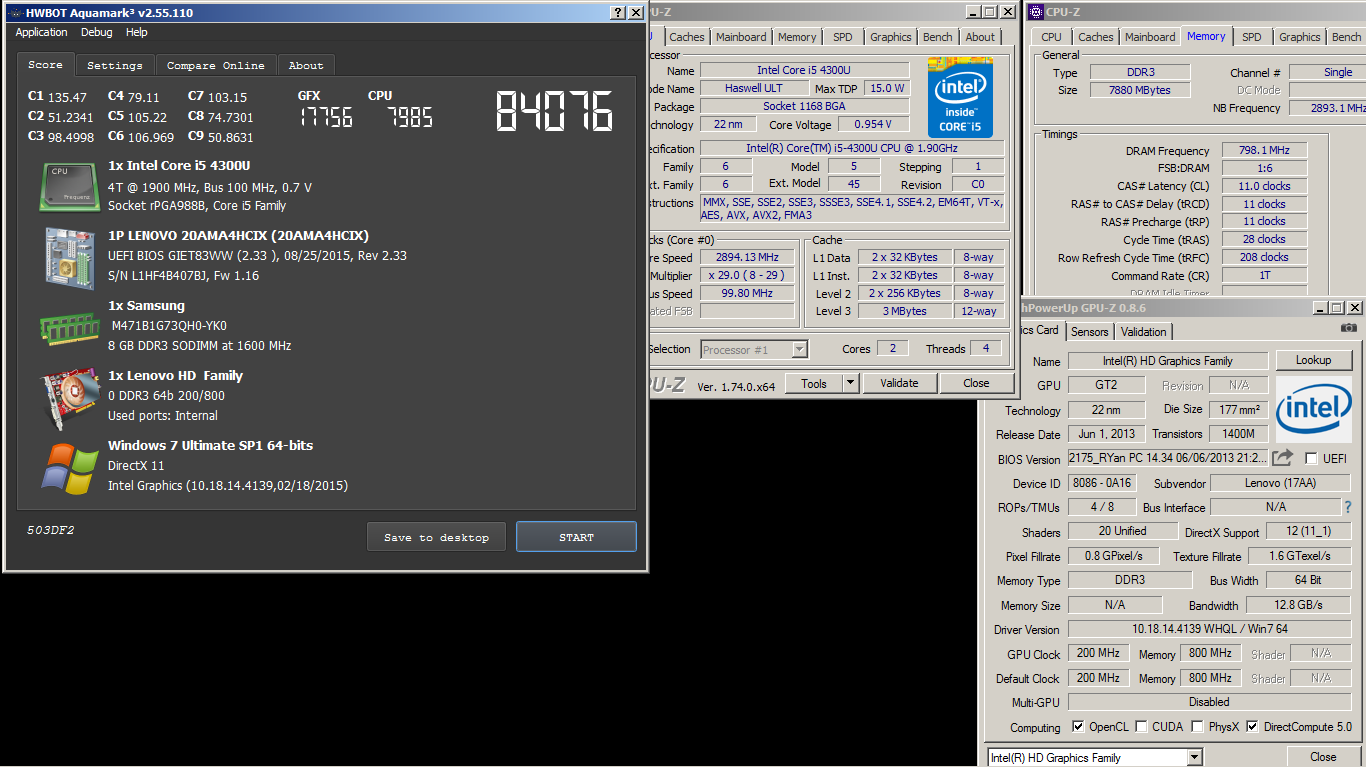Open the Caches tab in the right CPU-Z window

coord(1095,37)
